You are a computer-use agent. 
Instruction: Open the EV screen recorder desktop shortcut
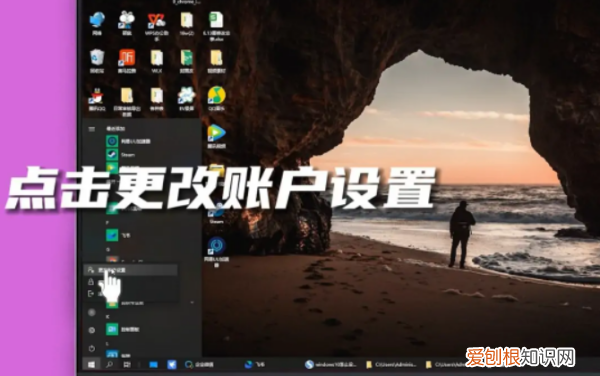pos(186,99)
